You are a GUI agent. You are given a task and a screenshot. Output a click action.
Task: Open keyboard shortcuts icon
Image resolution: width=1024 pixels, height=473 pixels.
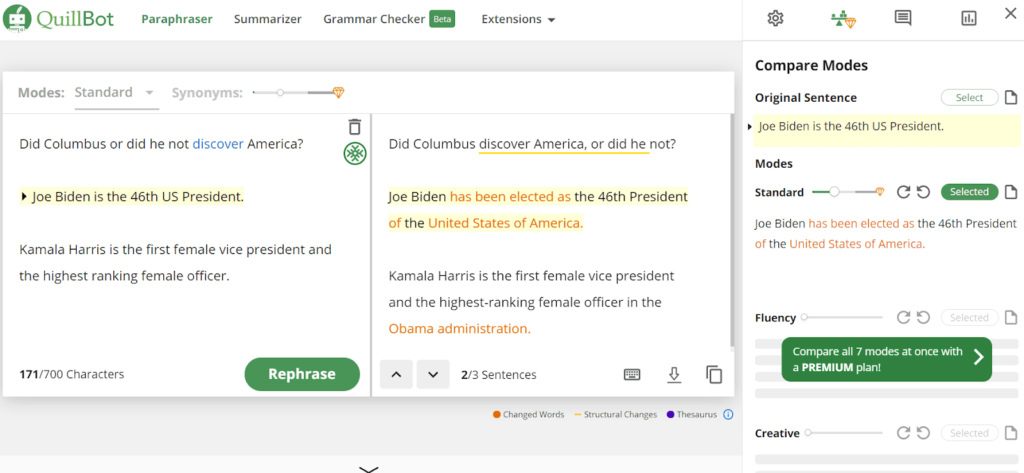pos(632,374)
